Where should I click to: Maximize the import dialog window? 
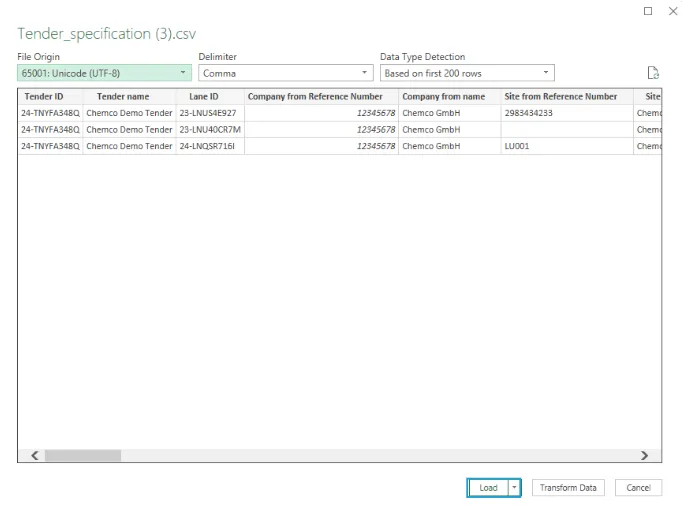click(x=648, y=11)
